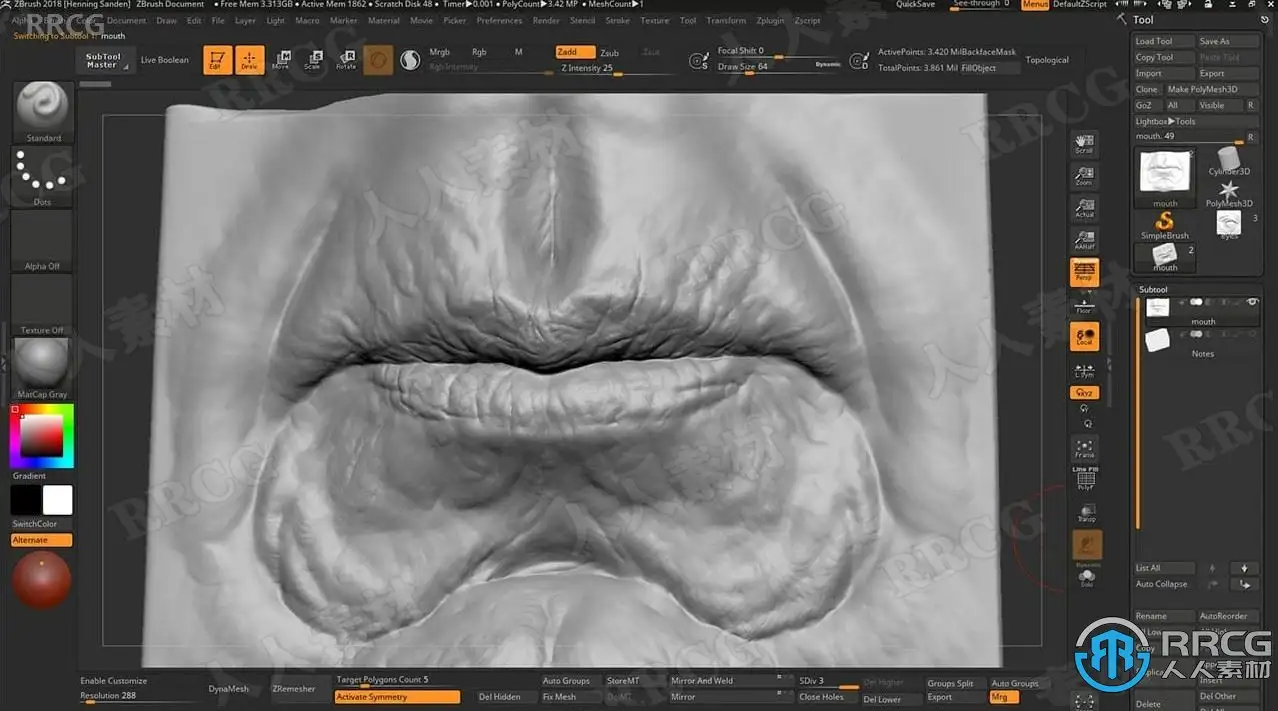Open the SubTool Master plugin menu
Screen dimensions: 1278x711
point(102,60)
